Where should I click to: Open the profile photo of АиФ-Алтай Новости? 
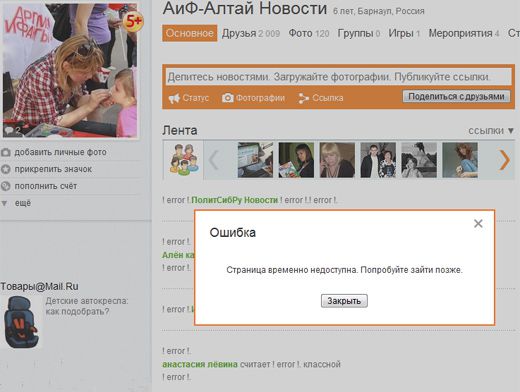(x=70, y=70)
